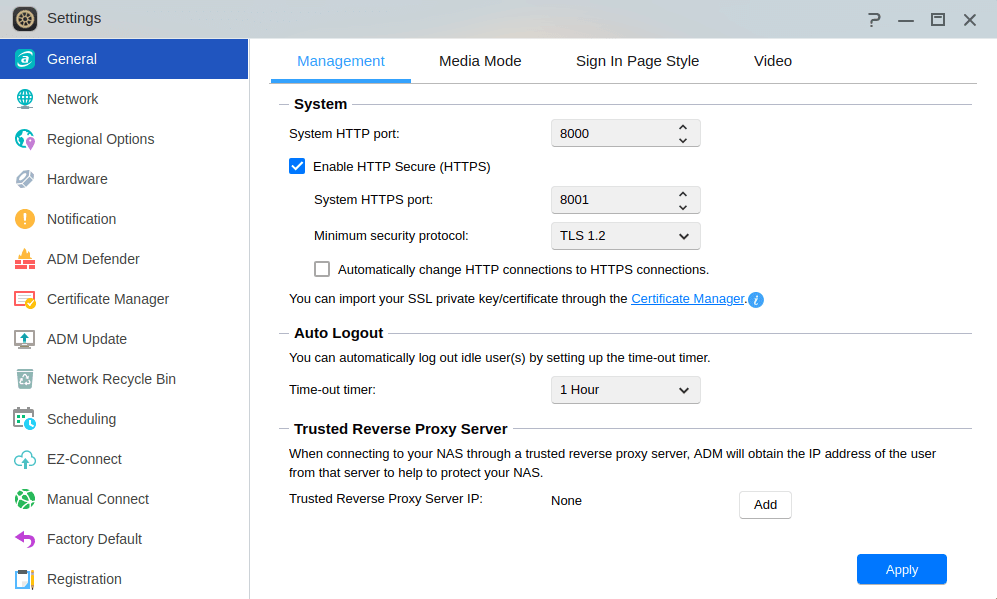Select ADM Update in the sidebar
This screenshot has height=599, width=997.
[x=124, y=340]
